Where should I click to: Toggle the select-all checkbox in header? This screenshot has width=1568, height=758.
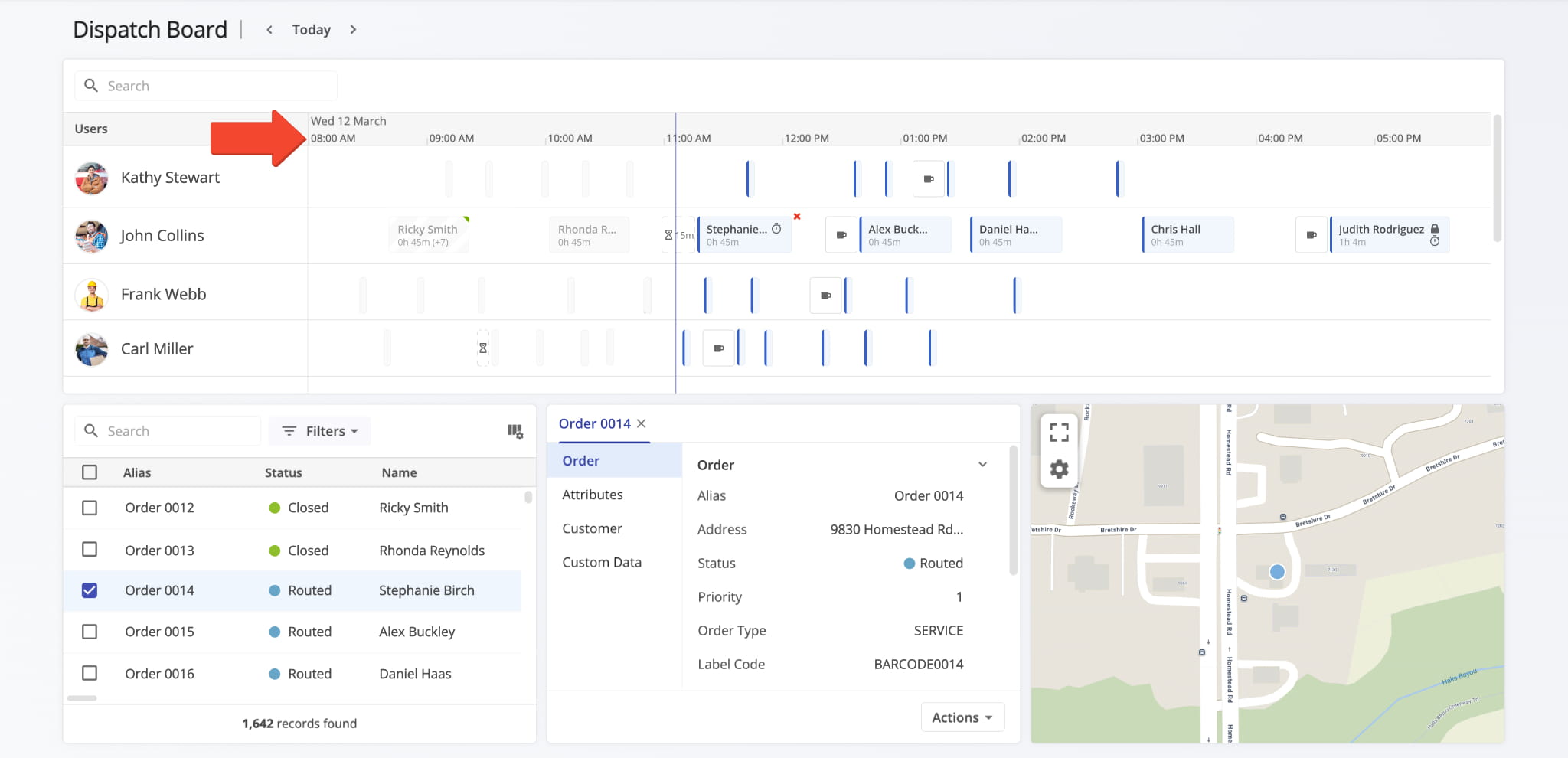pyautogui.click(x=90, y=472)
